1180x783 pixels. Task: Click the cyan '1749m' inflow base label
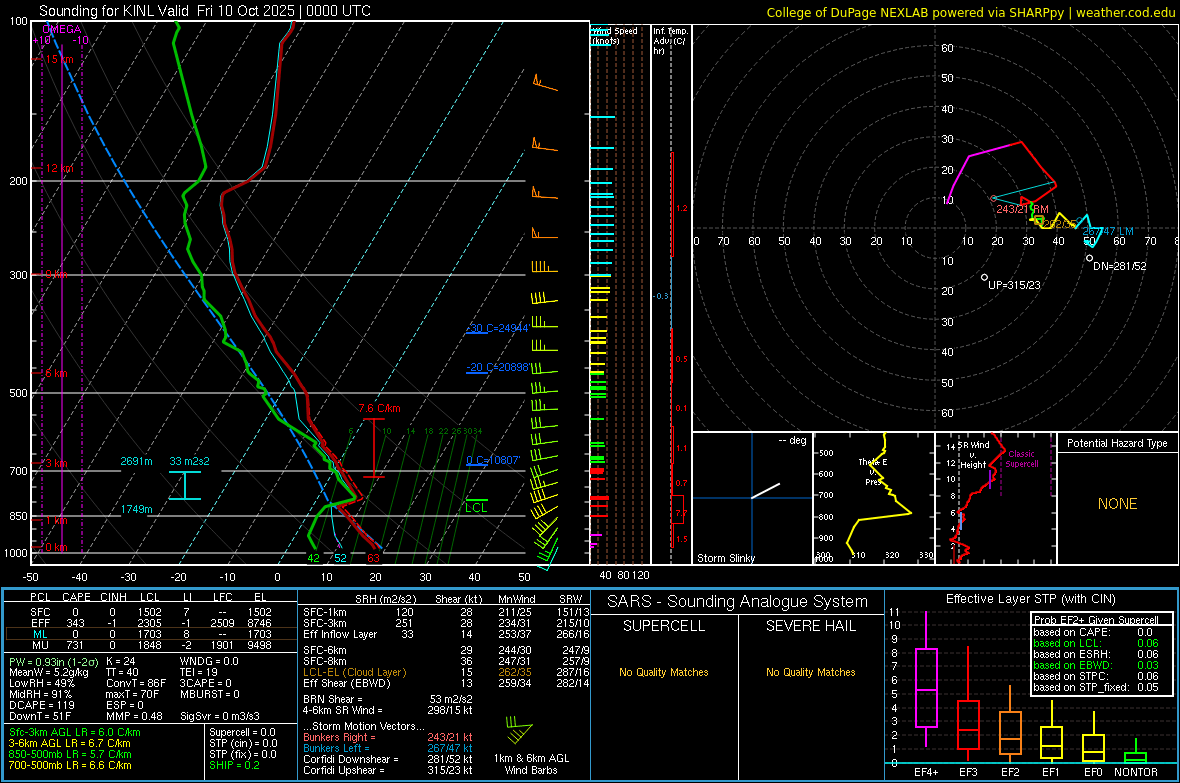point(136,510)
